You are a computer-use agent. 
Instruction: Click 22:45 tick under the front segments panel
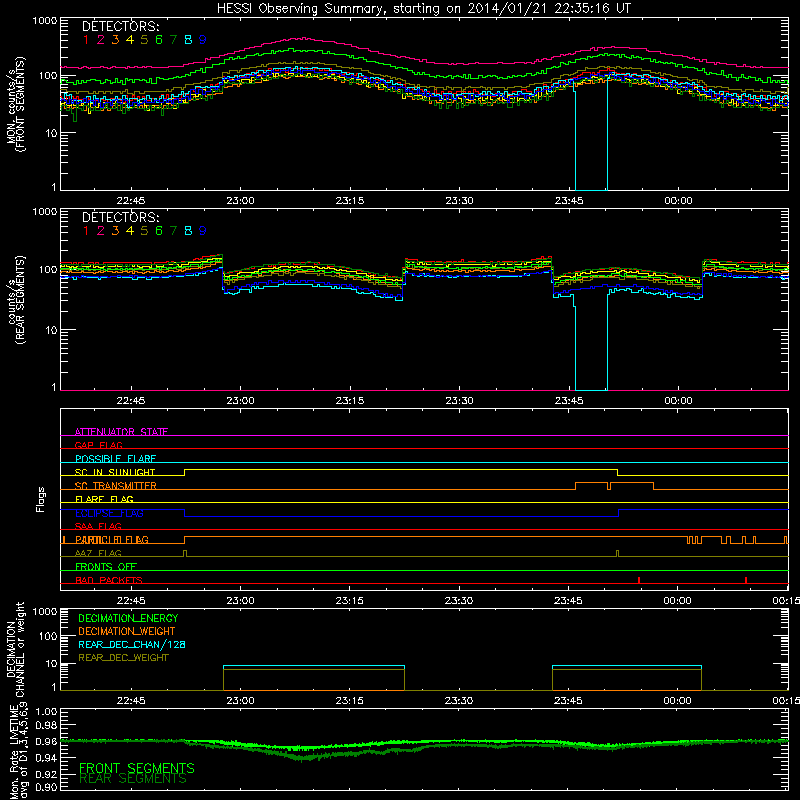click(x=131, y=201)
